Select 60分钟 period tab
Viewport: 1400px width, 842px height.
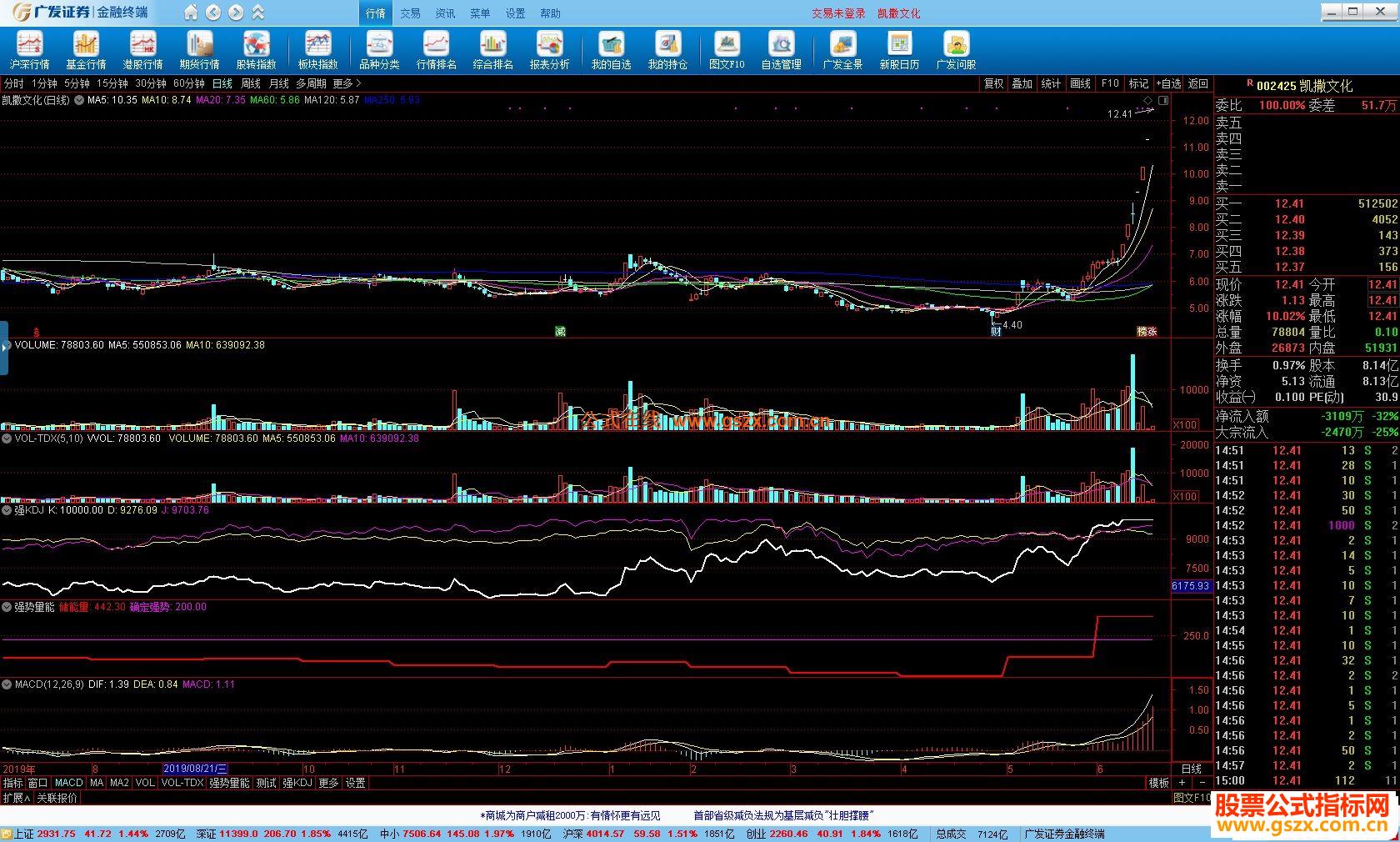[x=188, y=83]
